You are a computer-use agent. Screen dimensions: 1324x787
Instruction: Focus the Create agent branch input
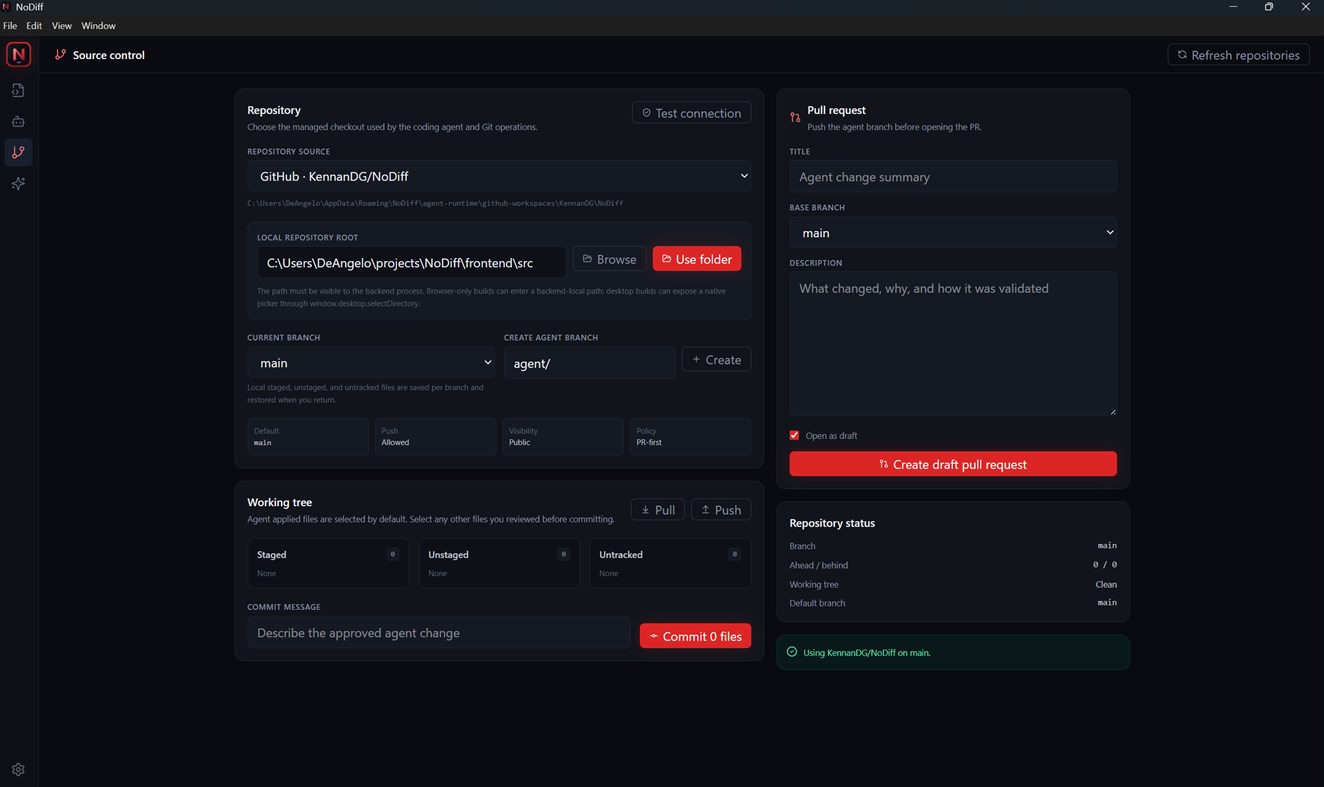[x=589, y=363]
